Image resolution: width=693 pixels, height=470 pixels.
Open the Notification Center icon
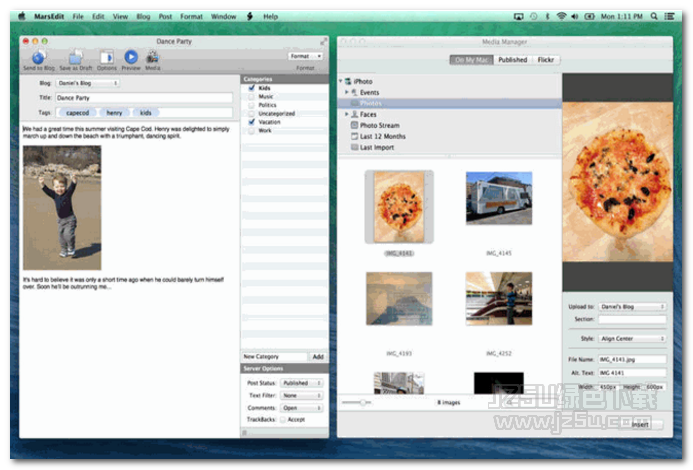coord(670,16)
